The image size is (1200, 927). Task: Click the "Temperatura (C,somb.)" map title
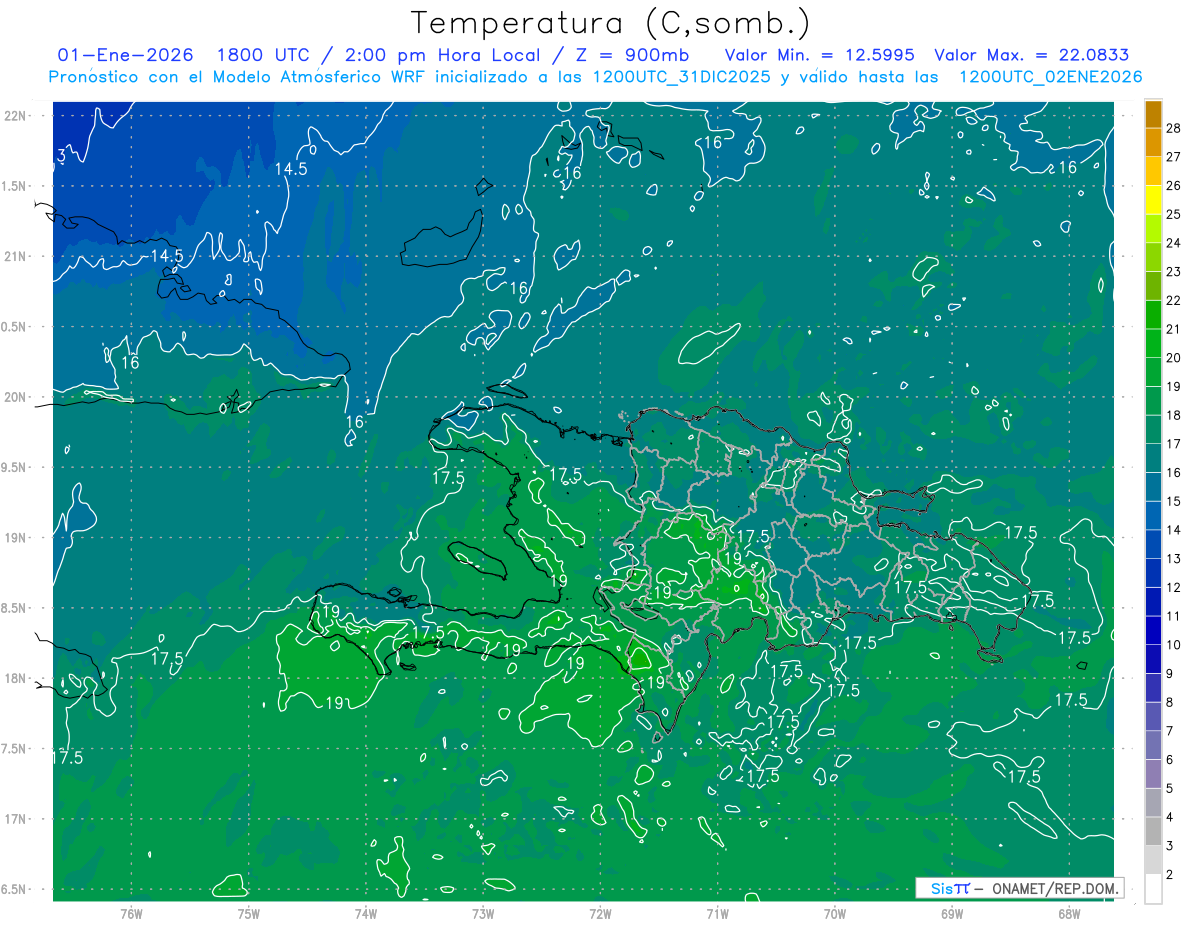coord(611,23)
